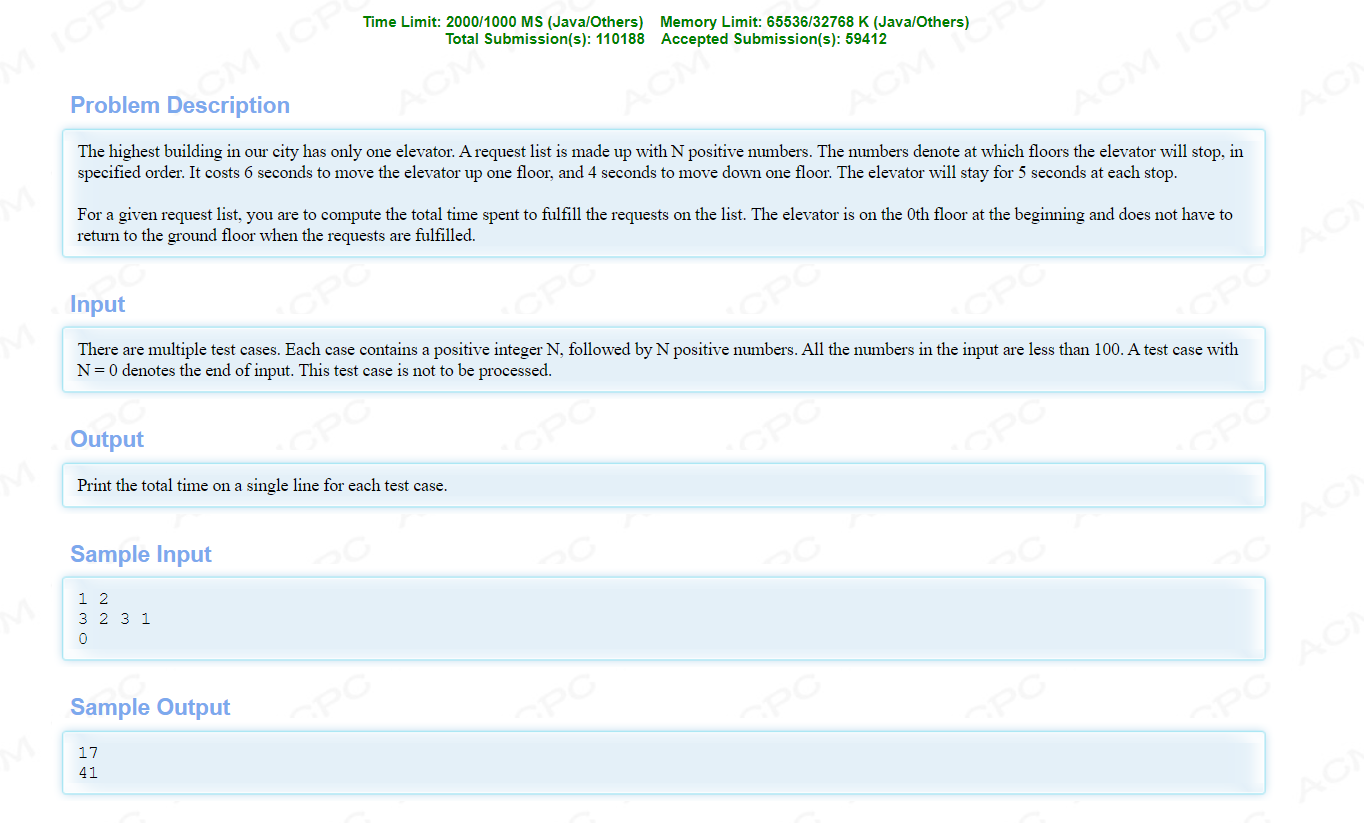This screenshot has width=1364, height=823.
Task: Click Total Submission(s): 110188 text
Action: [x=545, y=39]
